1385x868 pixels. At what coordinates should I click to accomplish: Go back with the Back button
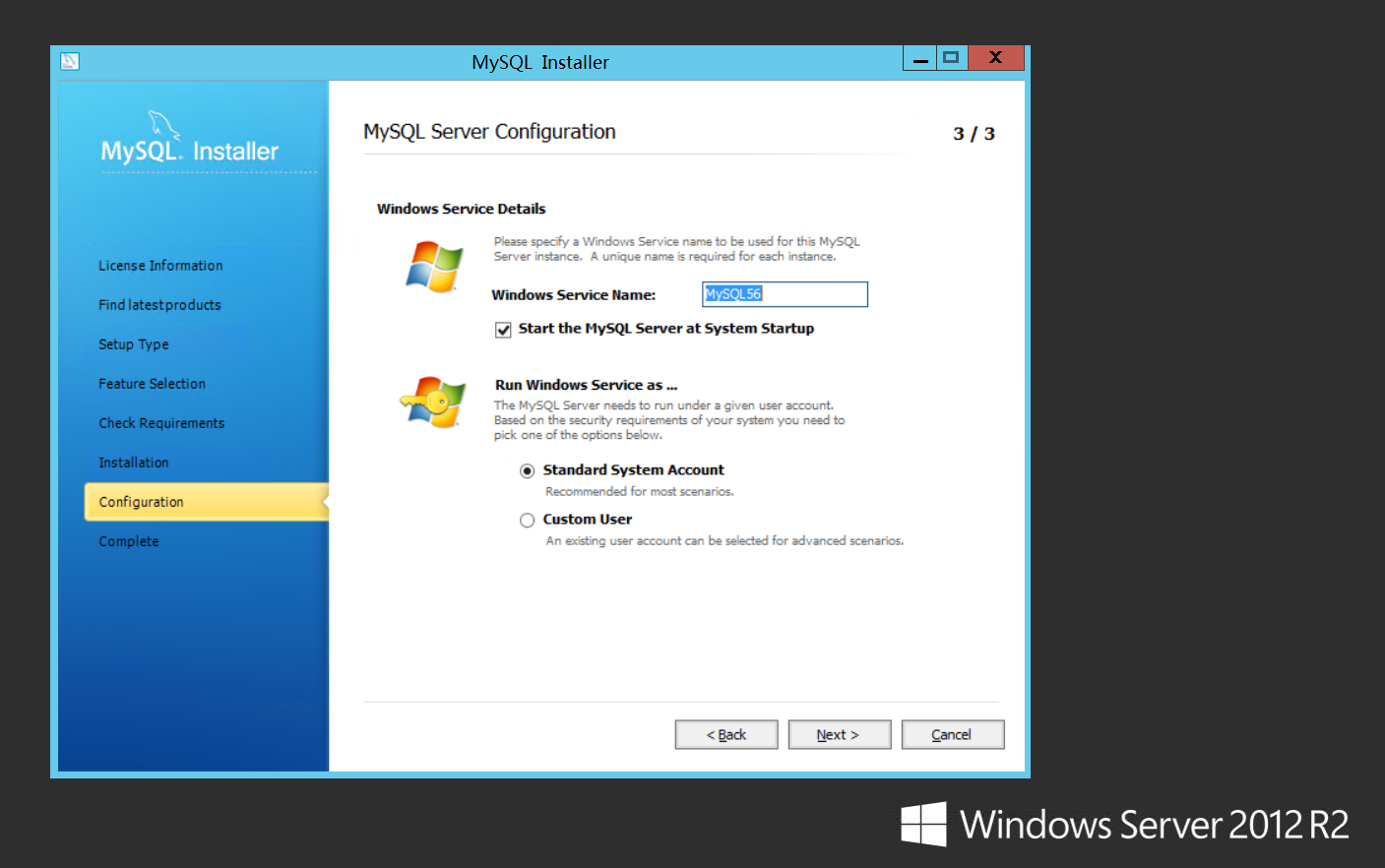(x=726, y=735)
